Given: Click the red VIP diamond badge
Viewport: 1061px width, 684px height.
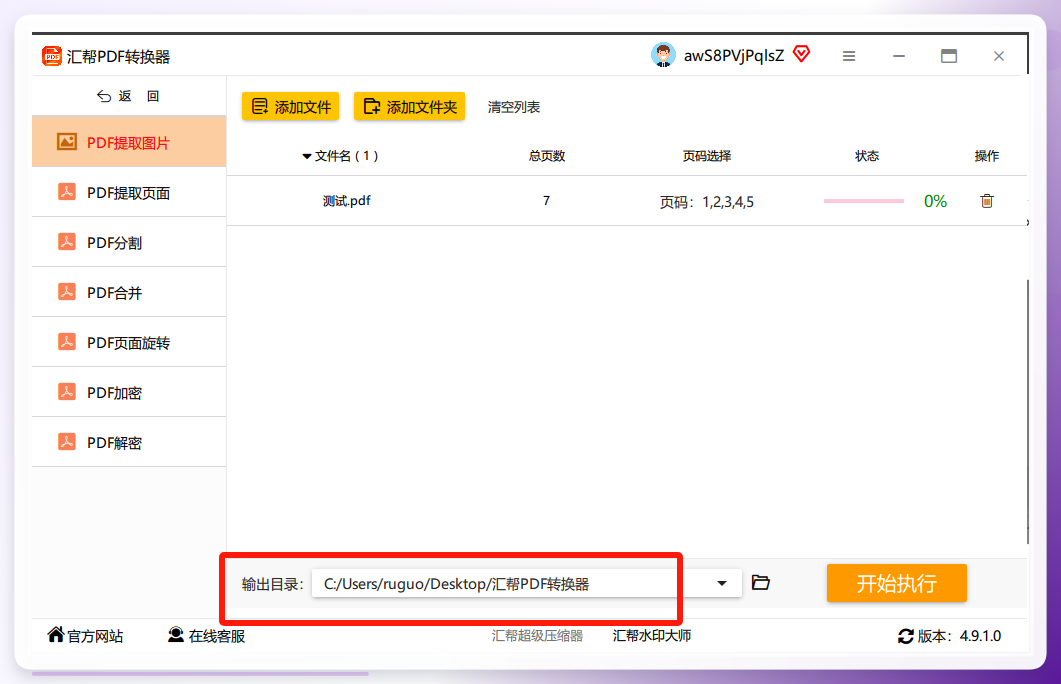Looking at the screenshot, I should (x=801, y=54).
